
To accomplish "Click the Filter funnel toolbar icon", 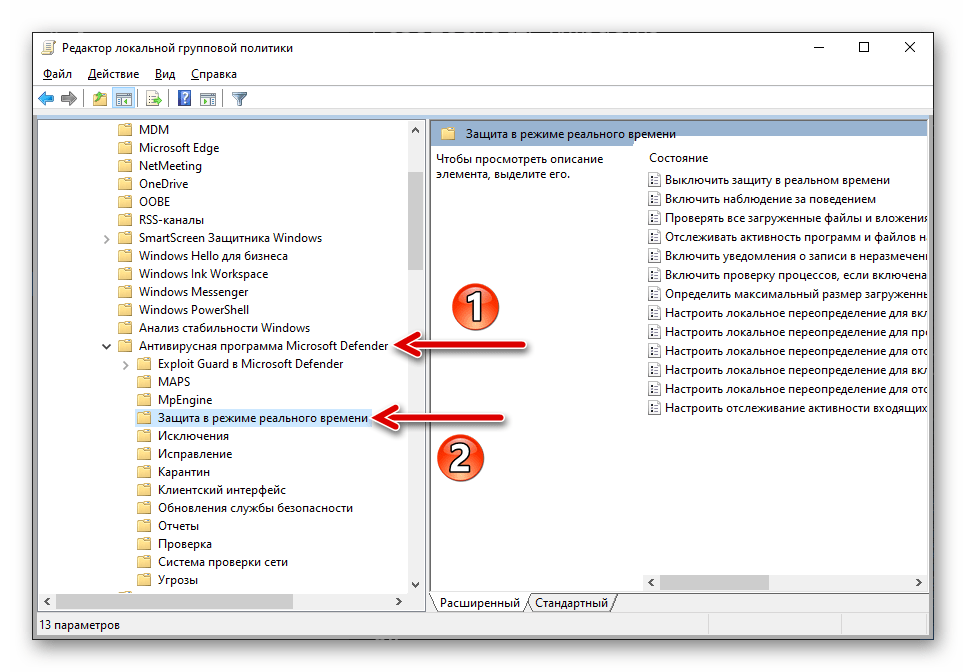I will pos(240,99).
